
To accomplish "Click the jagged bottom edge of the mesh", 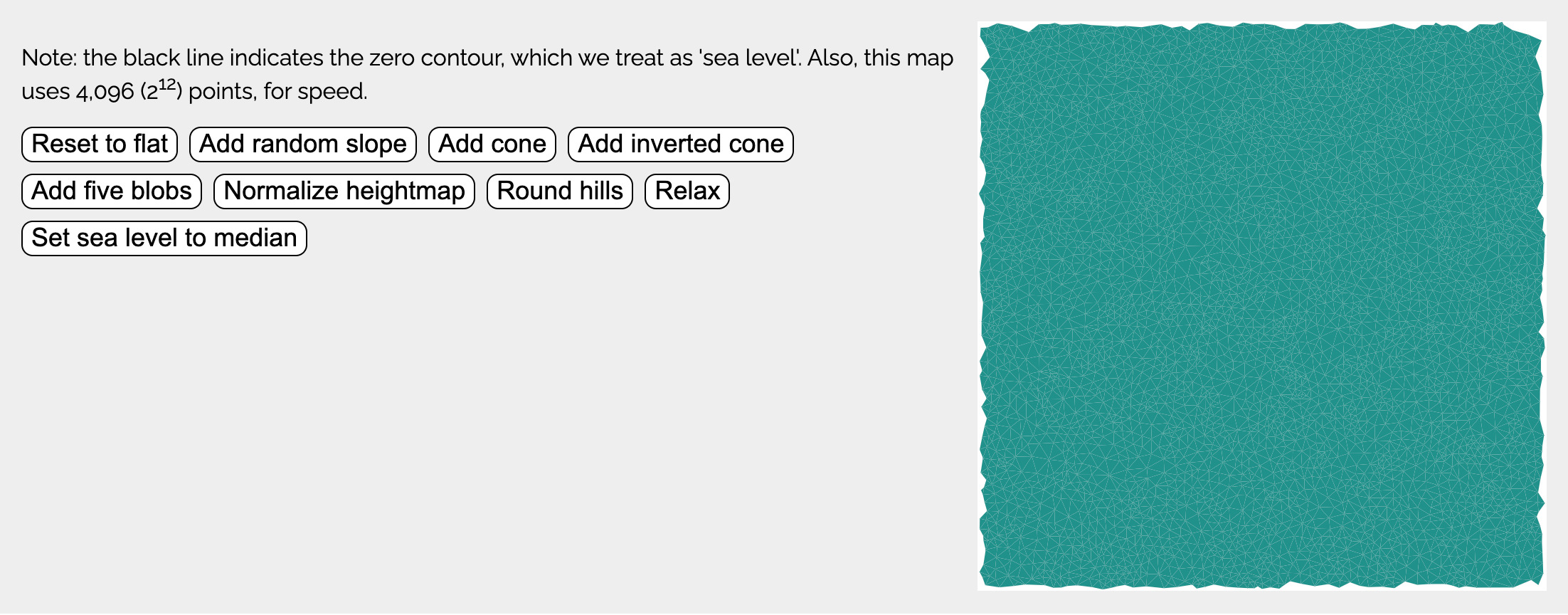I will click(x=1262, y=586).
